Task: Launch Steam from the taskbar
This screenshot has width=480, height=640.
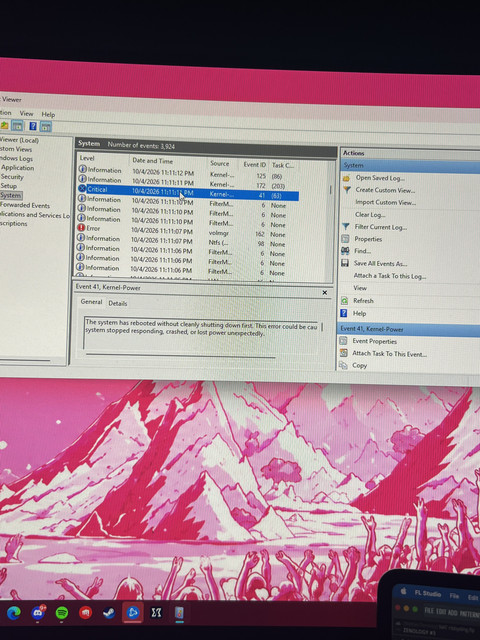Action: [x=109, y=612]
